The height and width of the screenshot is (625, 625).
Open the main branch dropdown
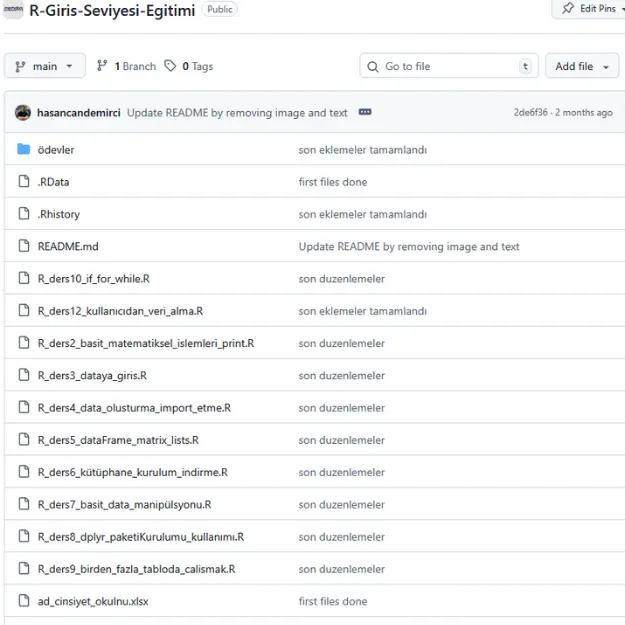[45, 66]
